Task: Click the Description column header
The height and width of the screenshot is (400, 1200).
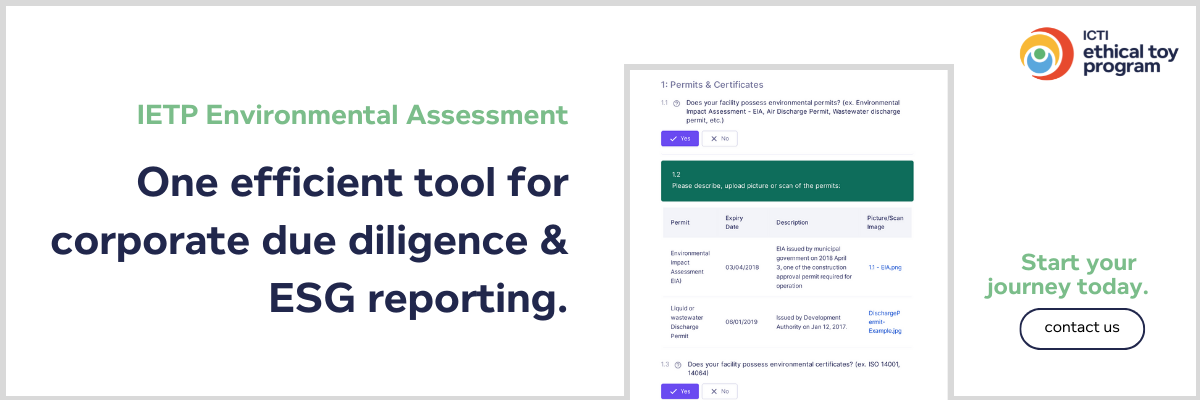Action: pyautogui.click(x=792, y=222)
